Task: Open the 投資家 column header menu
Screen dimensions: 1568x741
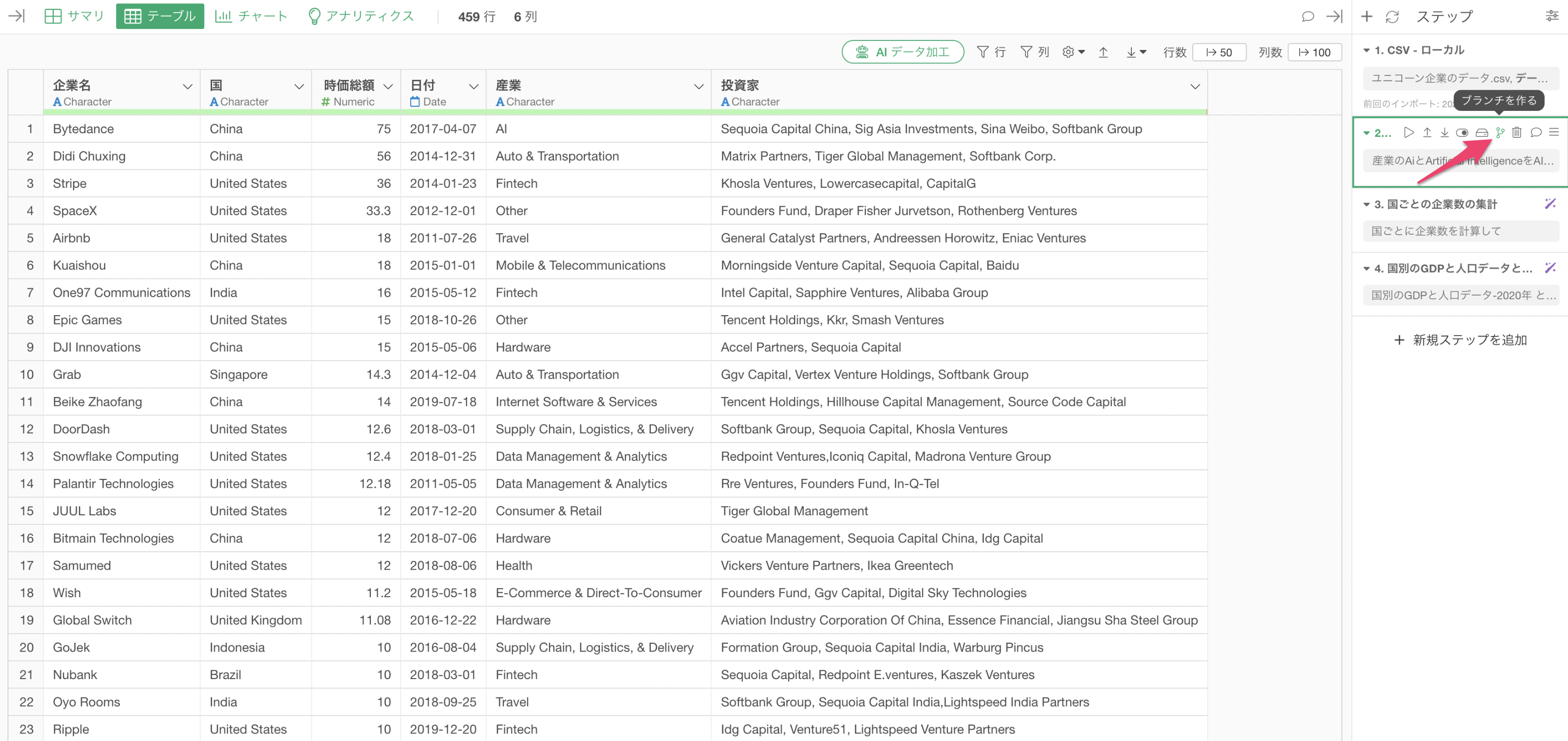Action: tap(1195, 86)
